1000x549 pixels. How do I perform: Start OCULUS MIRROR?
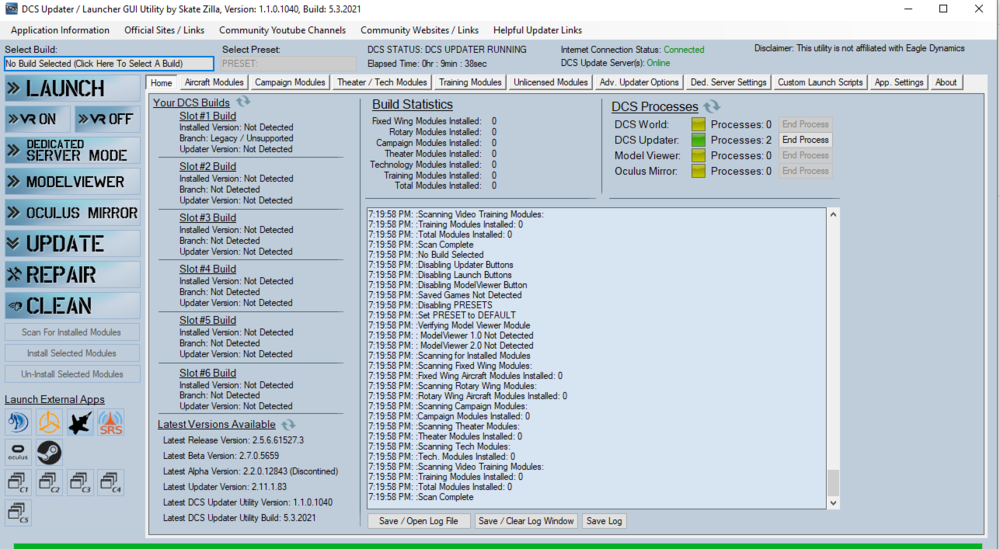pos(73,213)
